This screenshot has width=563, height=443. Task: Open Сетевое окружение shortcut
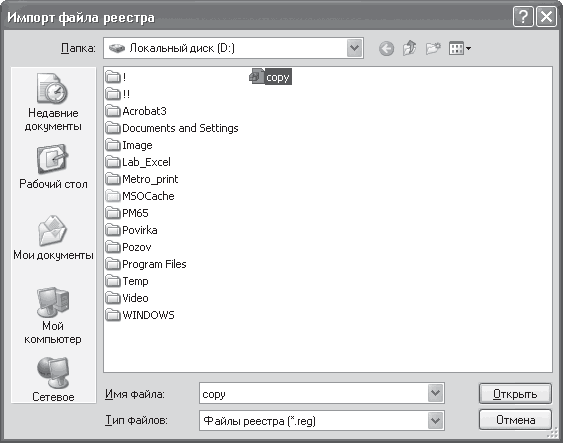[53, 379]
